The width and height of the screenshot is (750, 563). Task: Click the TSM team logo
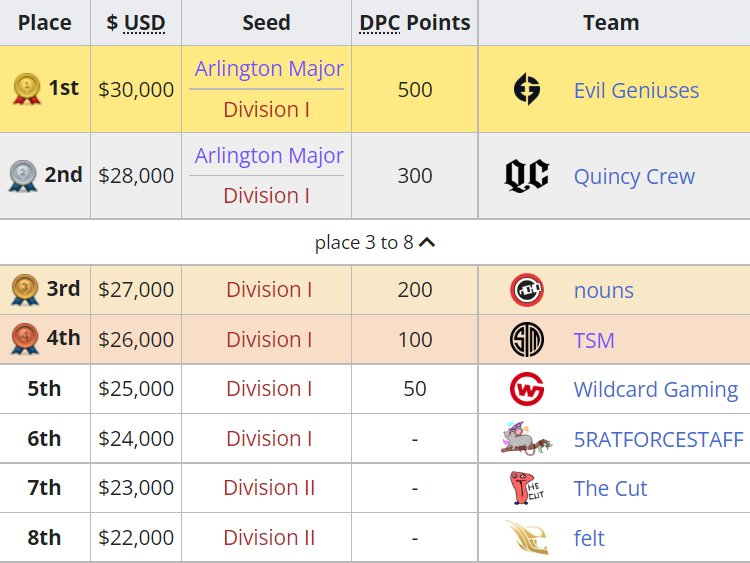click(526, 340)
